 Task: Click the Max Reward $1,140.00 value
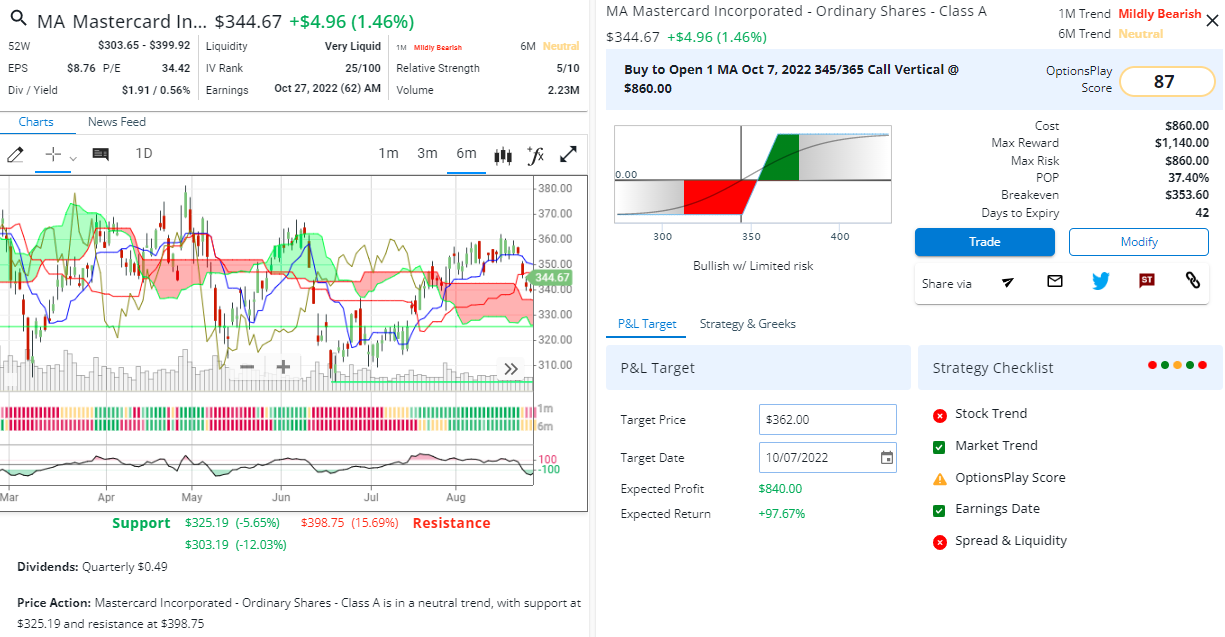pyautogui.click(x=1181, y=143)
